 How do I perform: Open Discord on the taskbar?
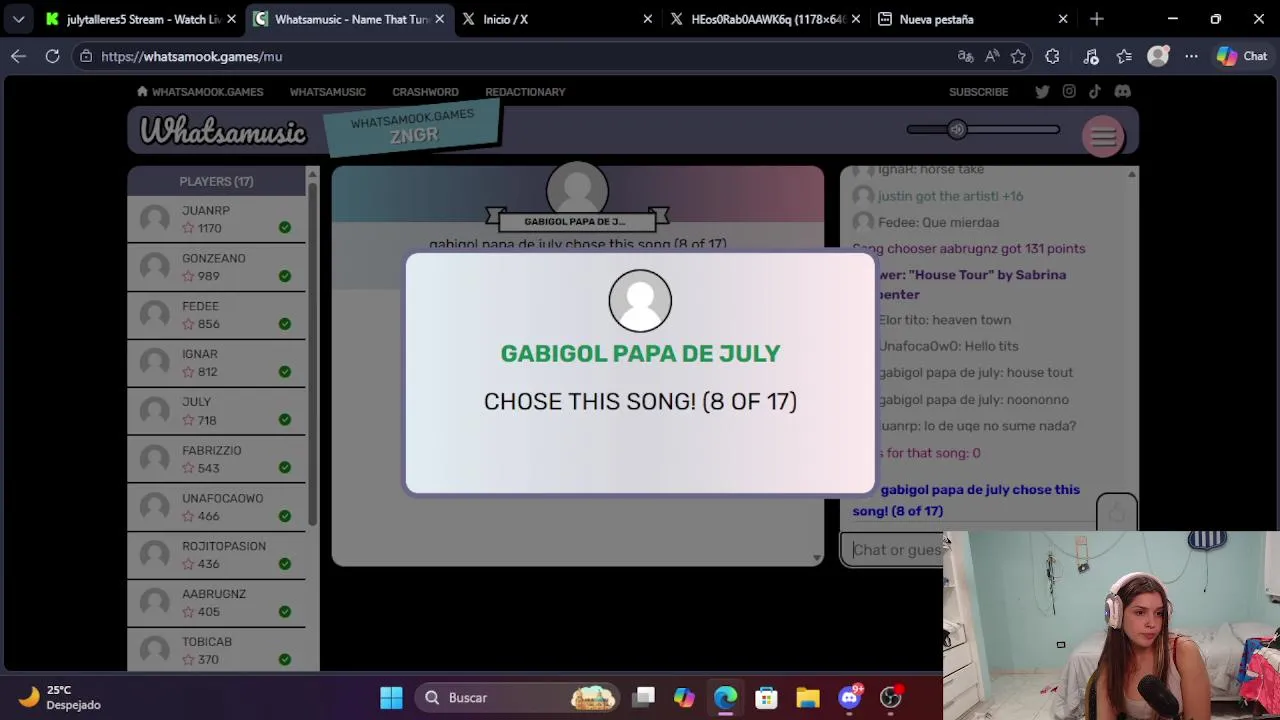point(850,697)
